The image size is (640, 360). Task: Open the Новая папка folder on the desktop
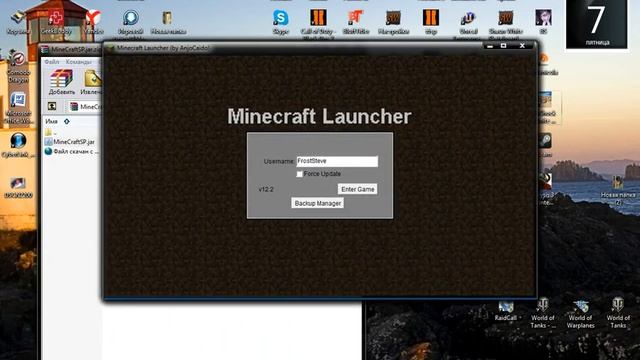coord(168,21)
